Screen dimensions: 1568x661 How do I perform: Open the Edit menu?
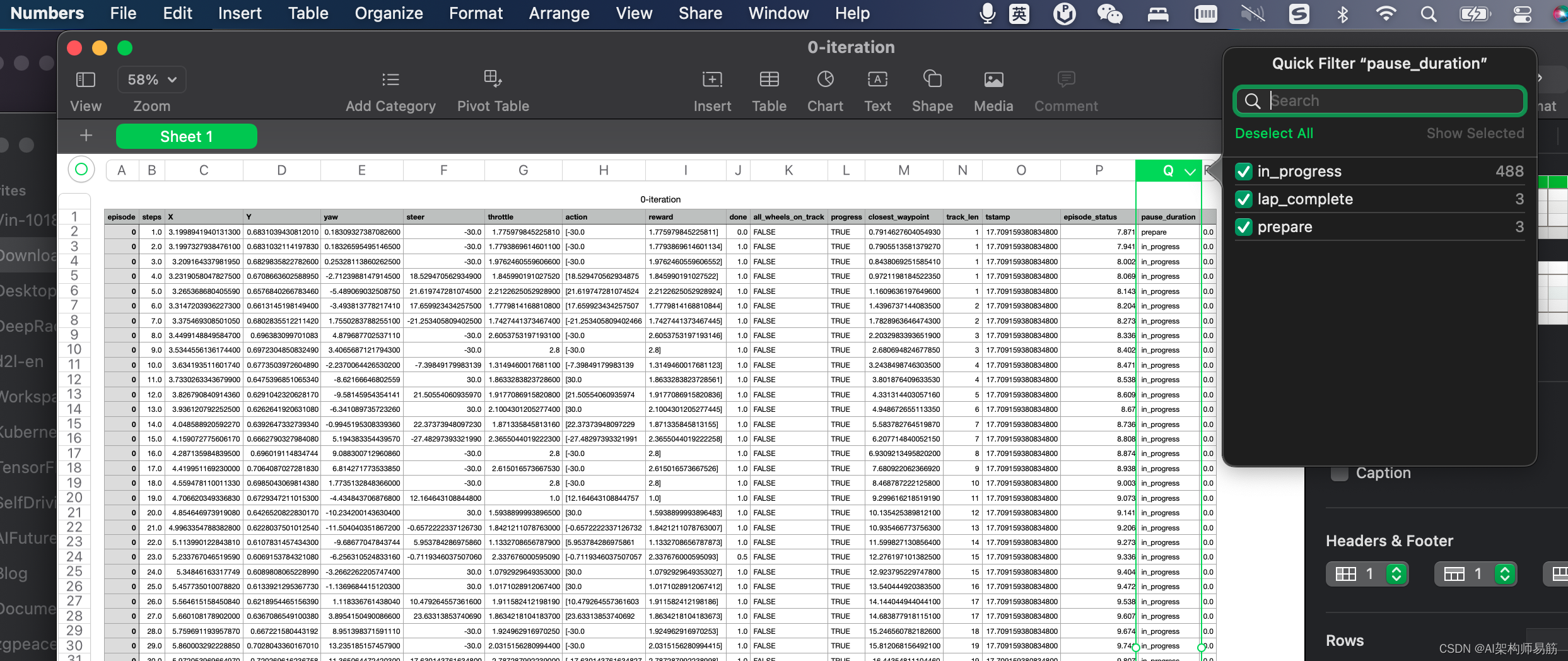(x=177, y=13)
